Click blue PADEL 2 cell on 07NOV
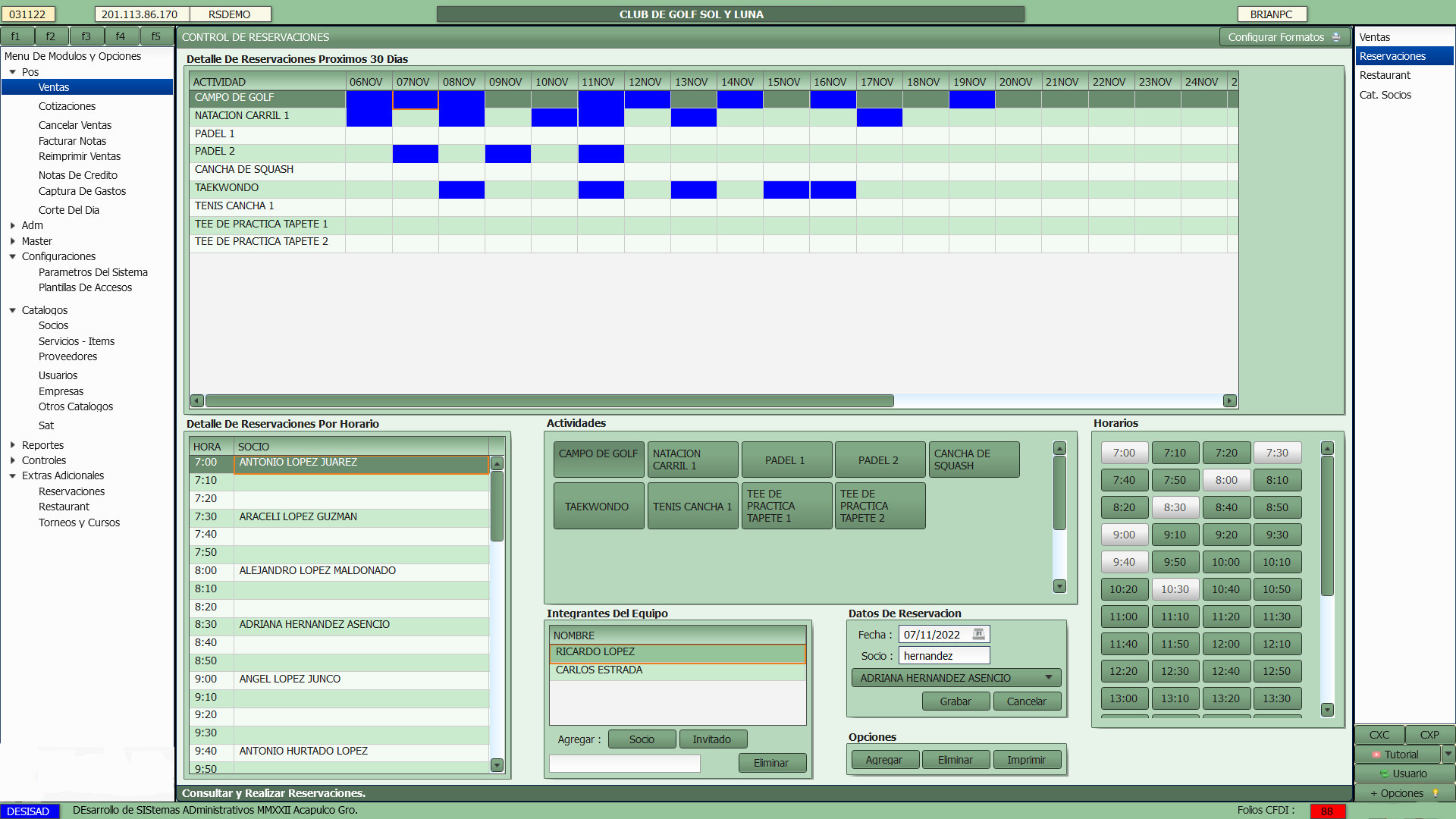 pos(415,152)
